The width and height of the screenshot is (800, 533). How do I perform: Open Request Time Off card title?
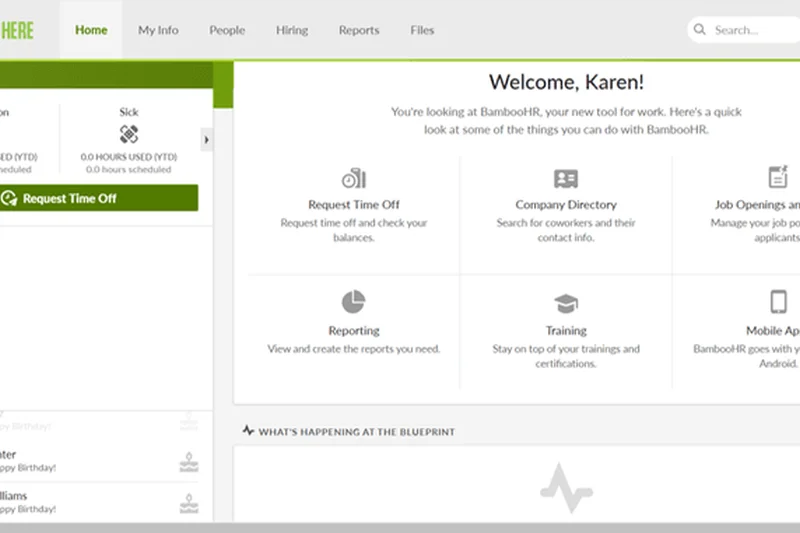click(354, 205)
